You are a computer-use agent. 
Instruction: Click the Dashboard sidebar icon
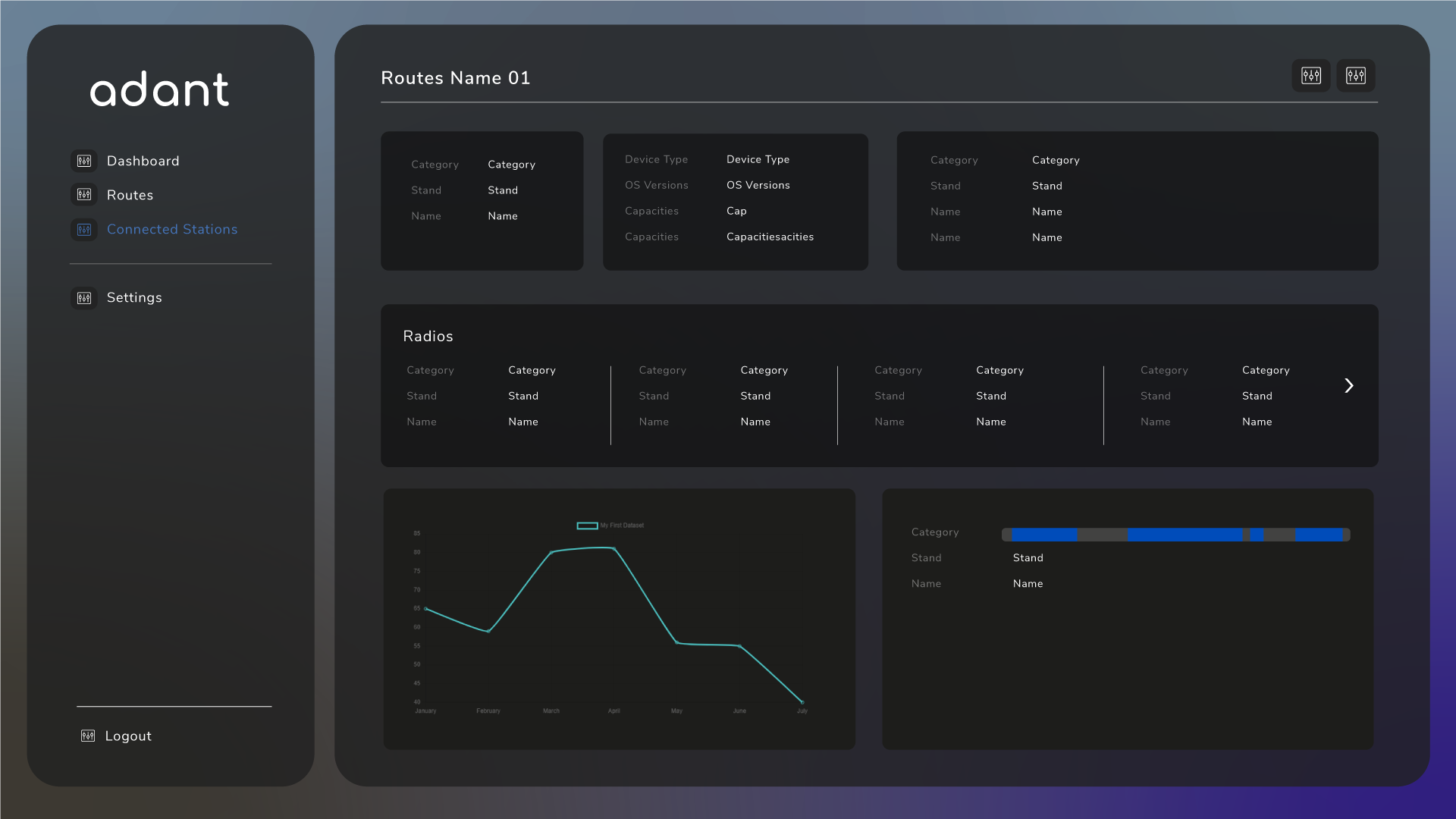click(x=84, y=161)
